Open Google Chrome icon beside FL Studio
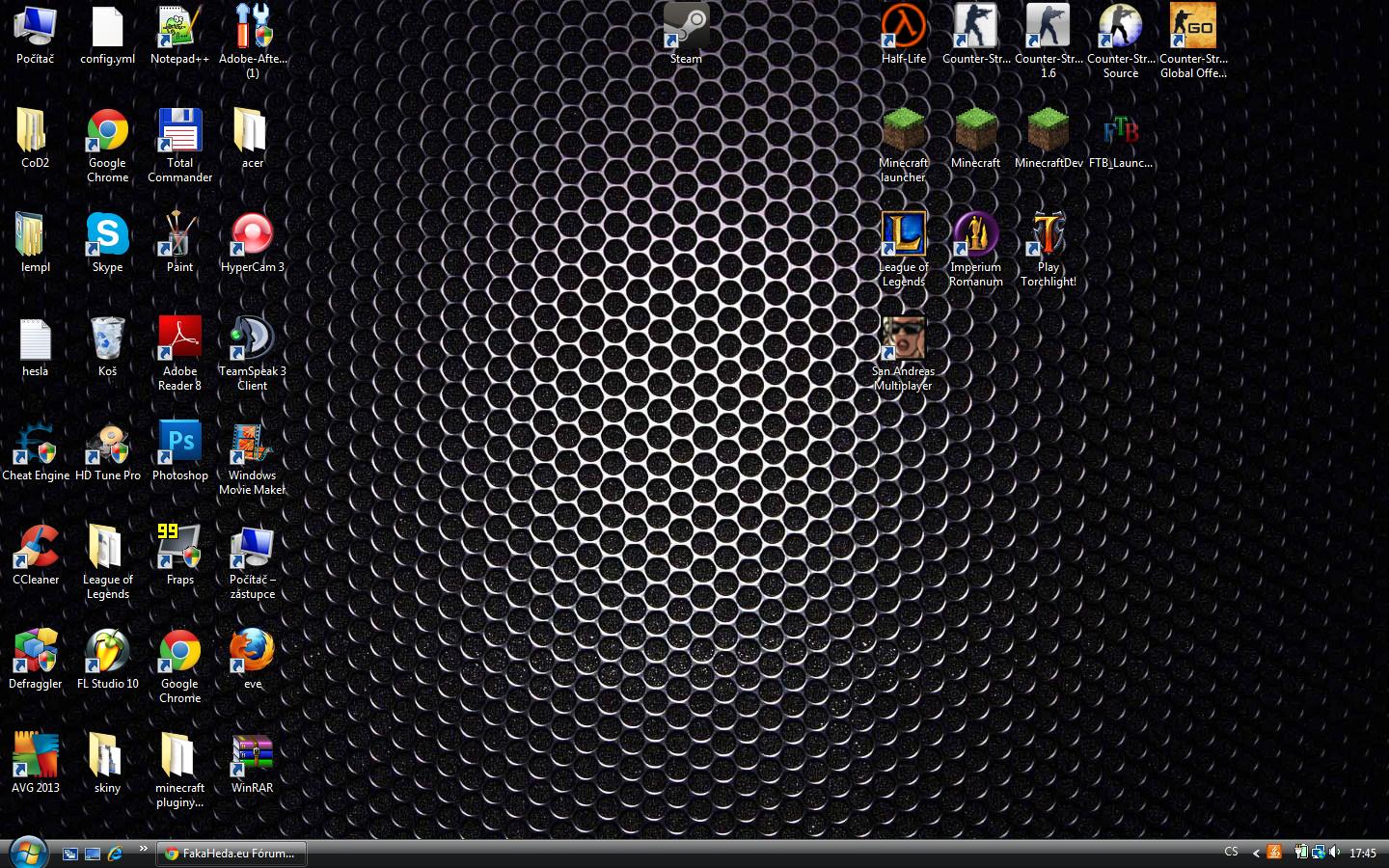1389x868 pixels. pos(179,665)
